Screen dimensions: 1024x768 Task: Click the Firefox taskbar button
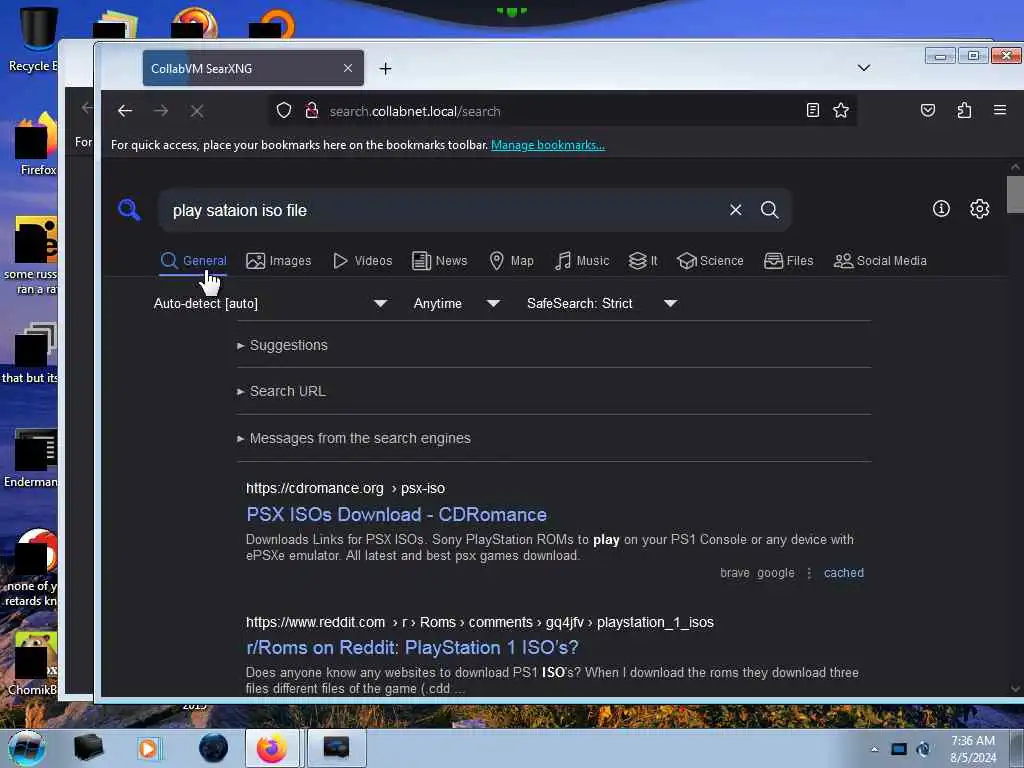coord(272,748)
